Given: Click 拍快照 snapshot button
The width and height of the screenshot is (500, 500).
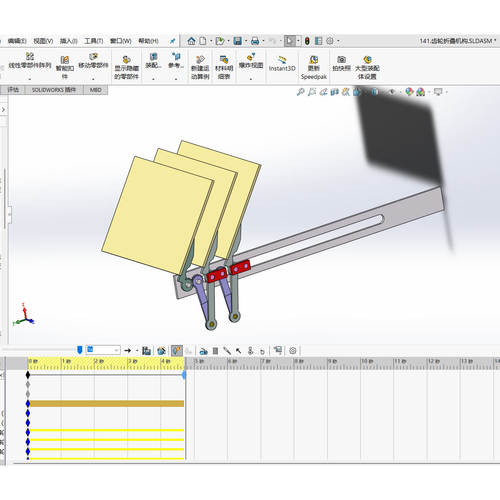Looking at the screenshot, I should (341, 63).
